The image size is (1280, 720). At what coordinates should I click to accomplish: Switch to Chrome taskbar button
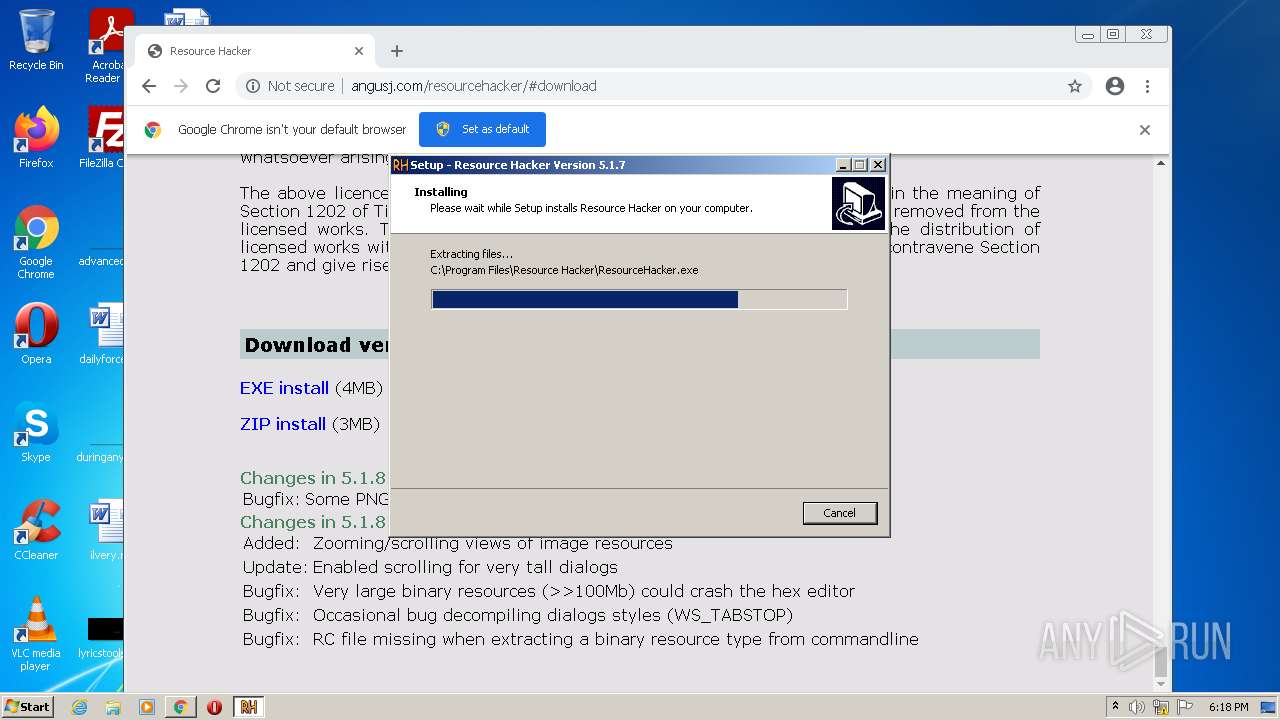coord(181,707)
